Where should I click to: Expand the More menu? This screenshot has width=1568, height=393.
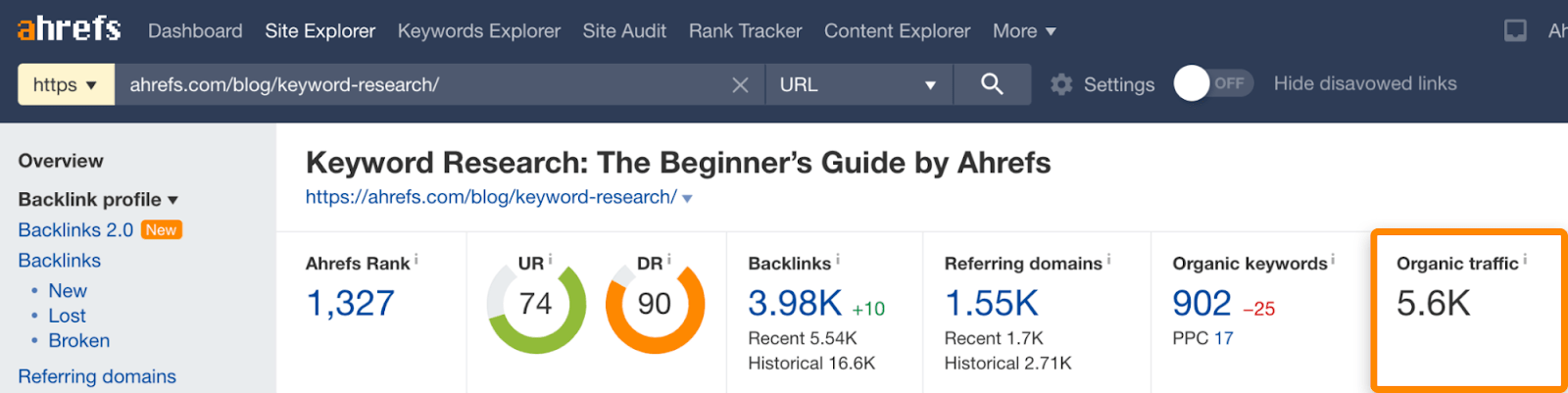click(1024, 31)
